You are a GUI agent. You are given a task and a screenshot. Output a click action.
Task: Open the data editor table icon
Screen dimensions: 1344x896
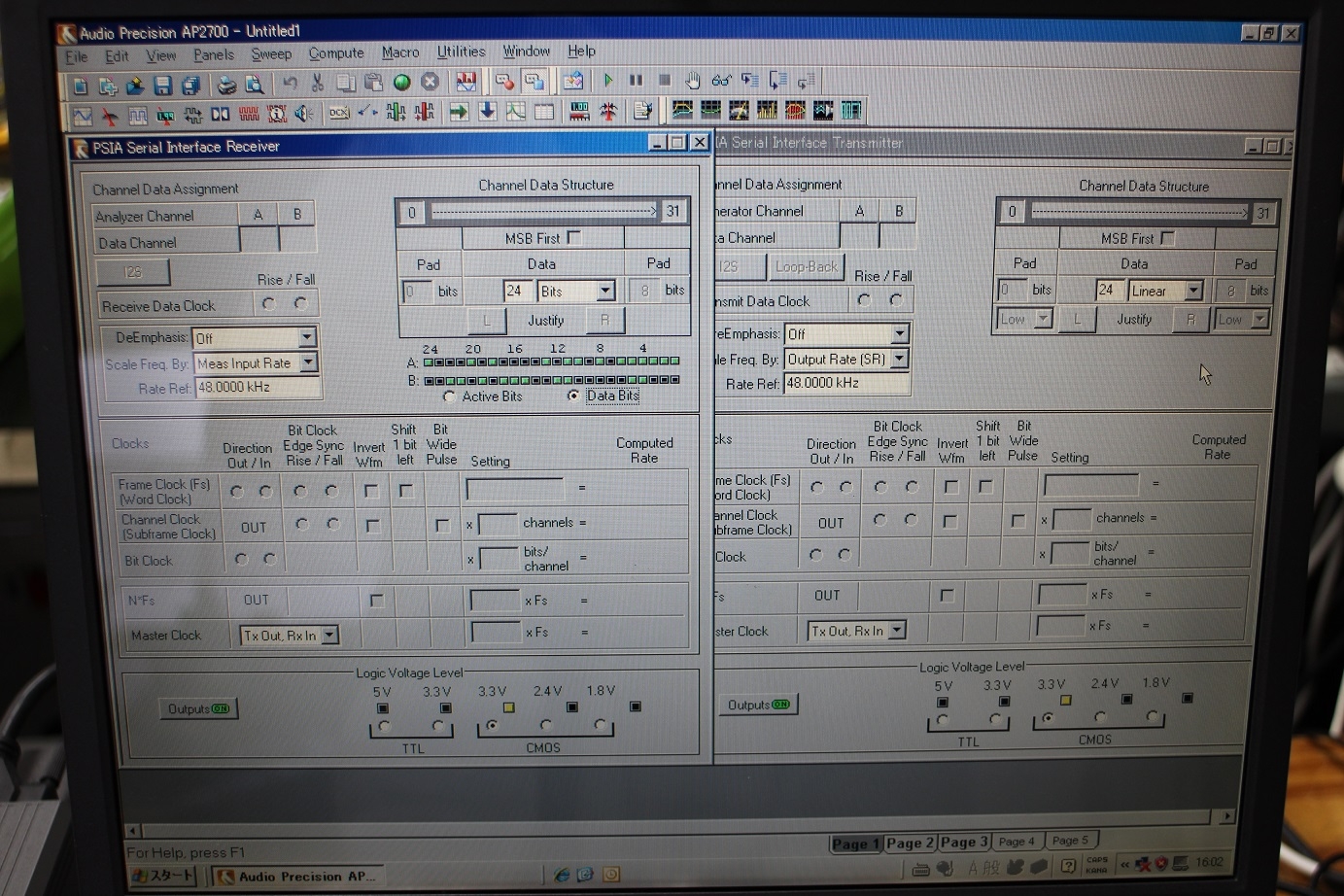point(544,112)
